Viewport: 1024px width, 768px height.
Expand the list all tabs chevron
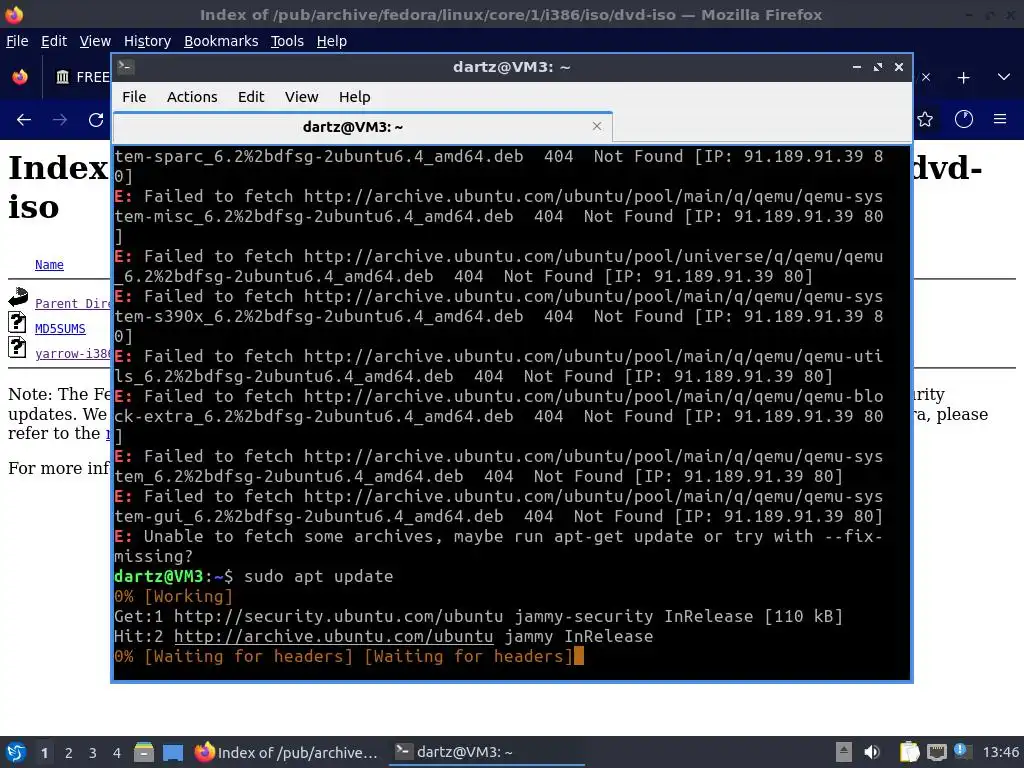(x=1004, y=78)
